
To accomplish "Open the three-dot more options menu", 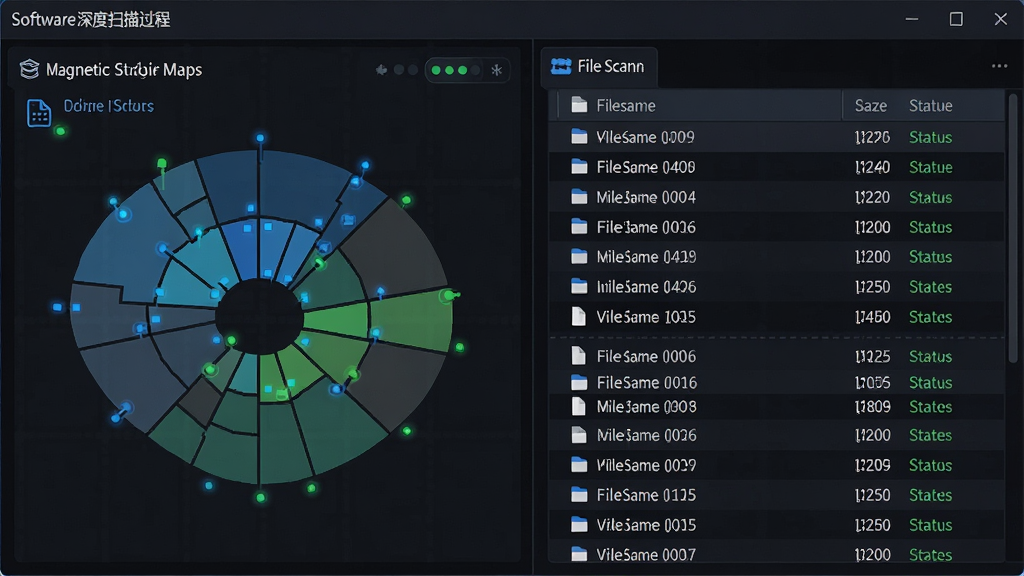I will click(999, 66).
